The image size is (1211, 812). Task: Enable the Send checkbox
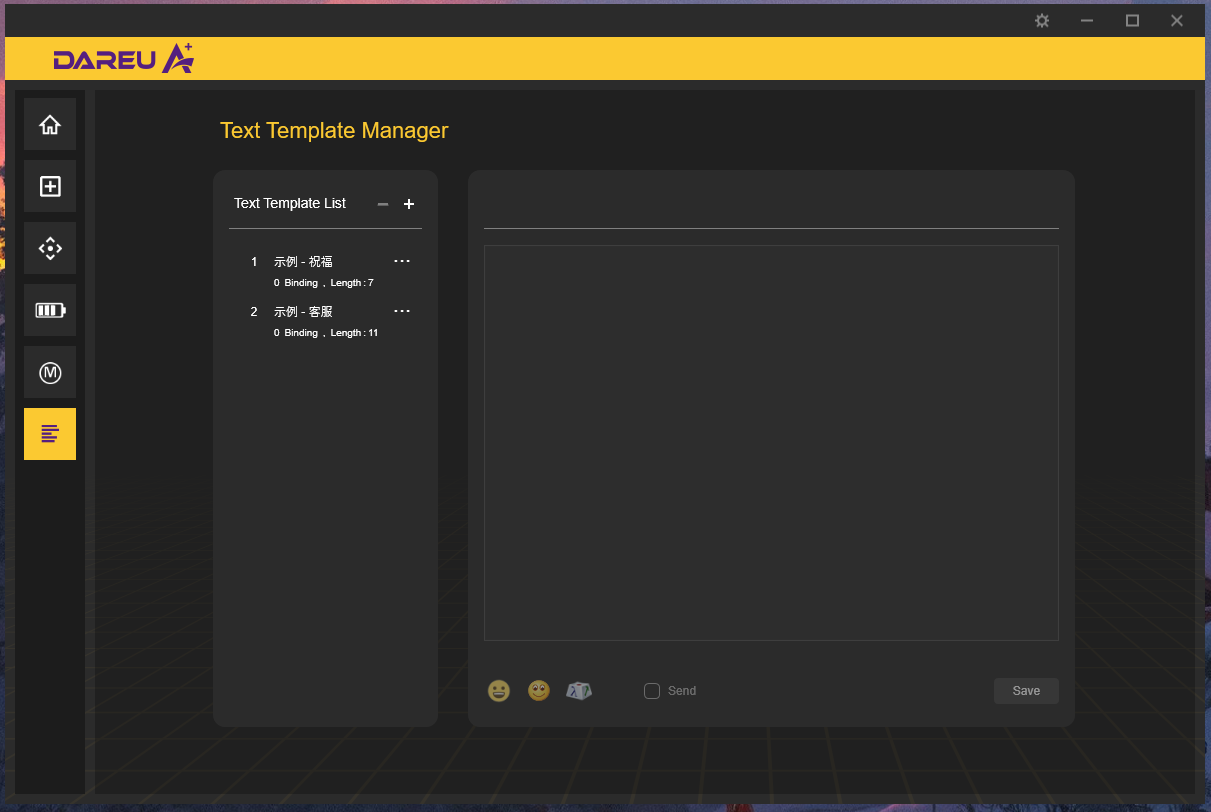pyautogui.click(x=652, y=691)
